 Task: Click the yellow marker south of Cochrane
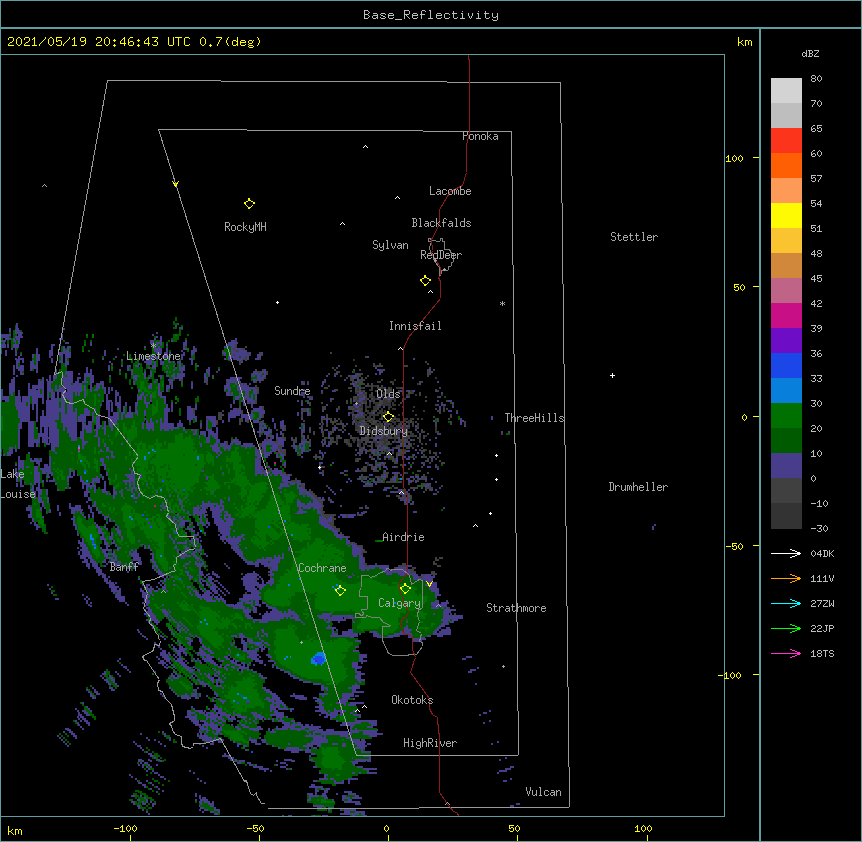click(x=340, y=590)
